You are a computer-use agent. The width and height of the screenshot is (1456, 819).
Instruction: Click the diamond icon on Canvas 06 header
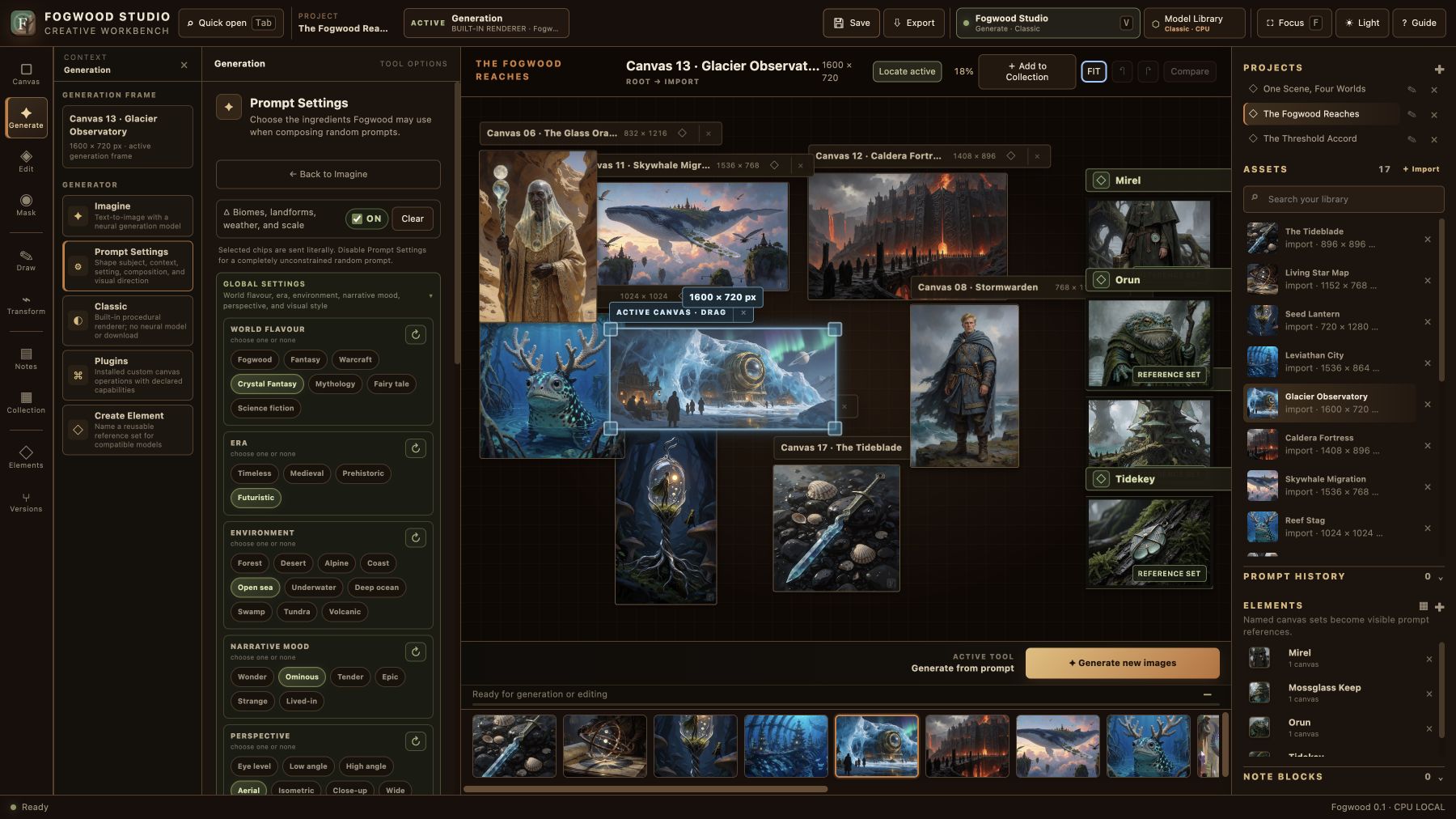tap(682, 134)
